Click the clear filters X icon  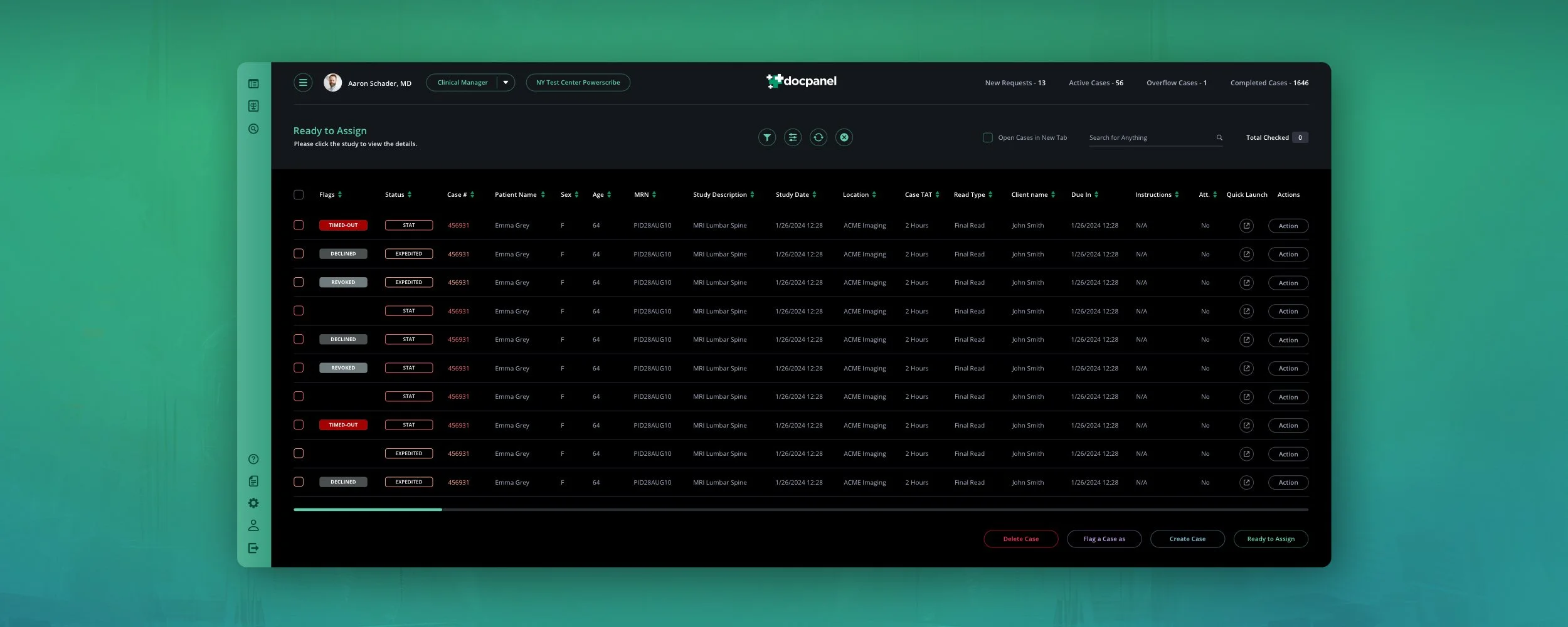(844, 137)
